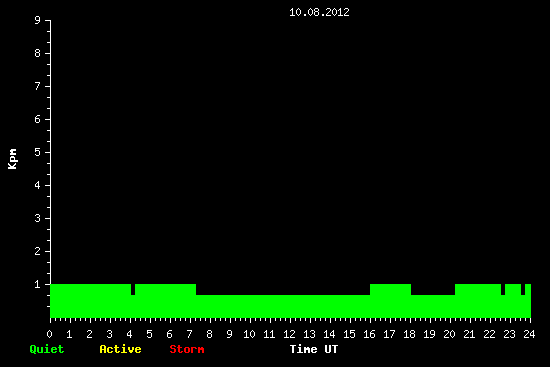Click hour 24 on time axis
This screenshot has width=550, height=367.
(529, 334)
